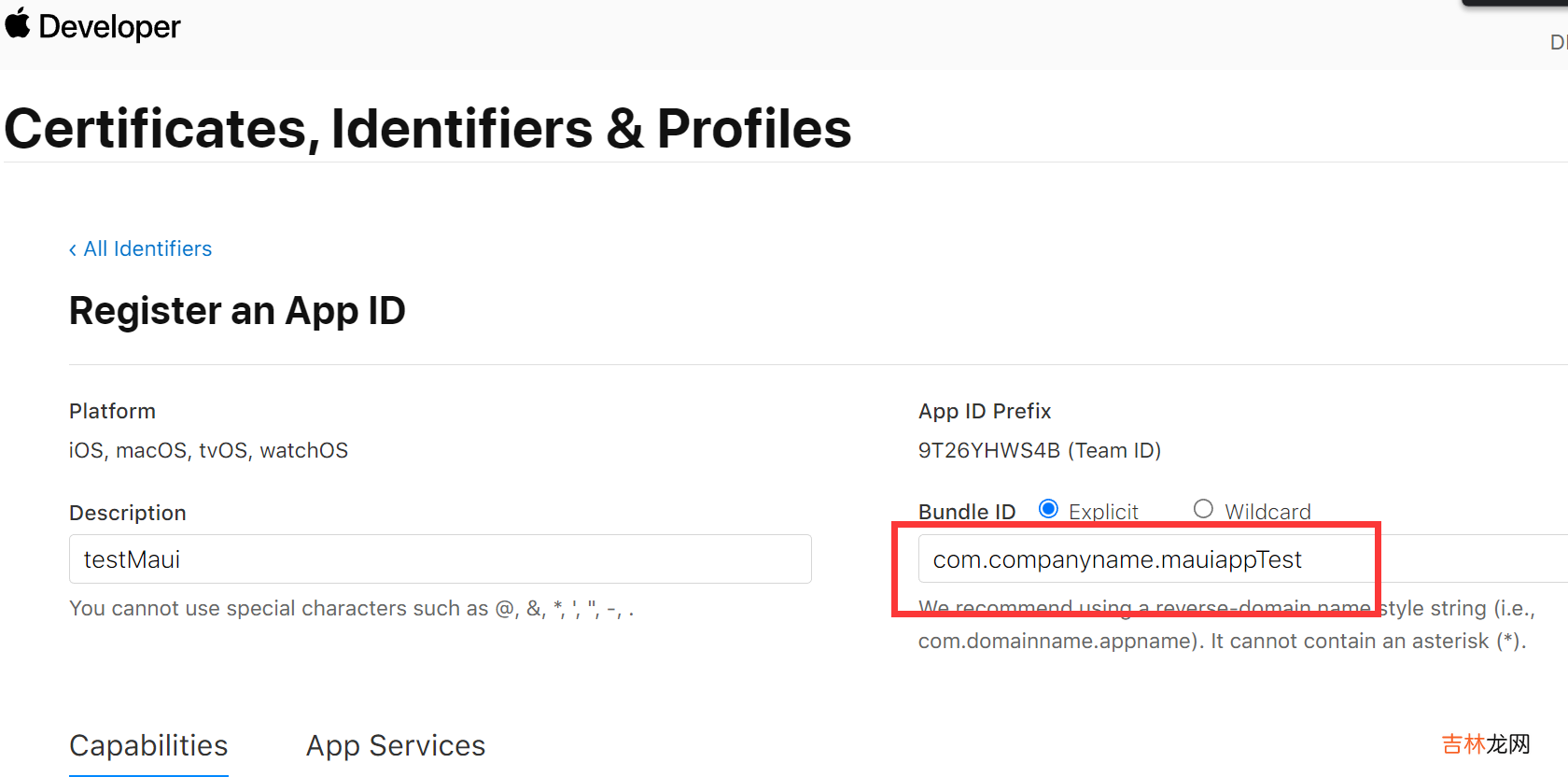Click the Platform label
Screen dimensions: 1568x777
point(112,412)
